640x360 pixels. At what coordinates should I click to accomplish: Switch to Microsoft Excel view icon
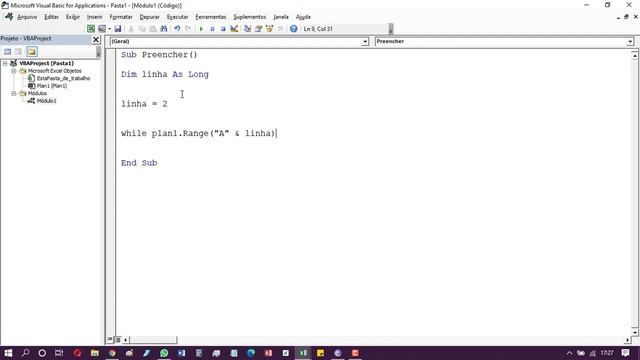click(x=91, y=29)
